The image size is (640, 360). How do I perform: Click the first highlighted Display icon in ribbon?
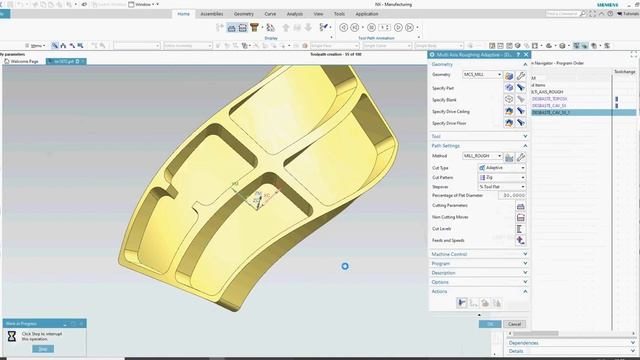(231, 27)
